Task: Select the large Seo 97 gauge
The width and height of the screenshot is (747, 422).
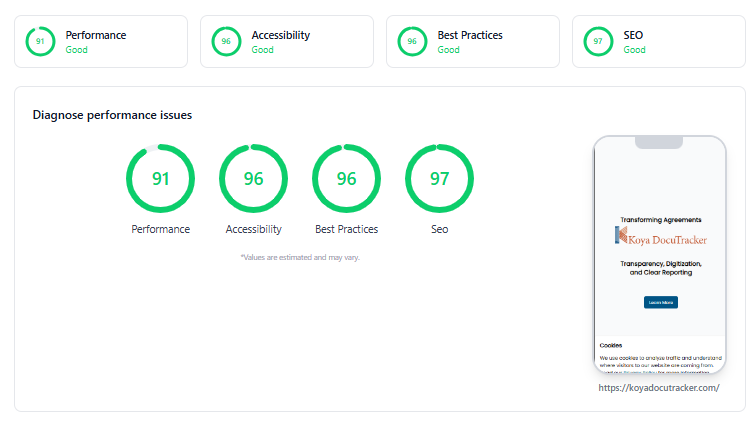Action: point(439,179)
